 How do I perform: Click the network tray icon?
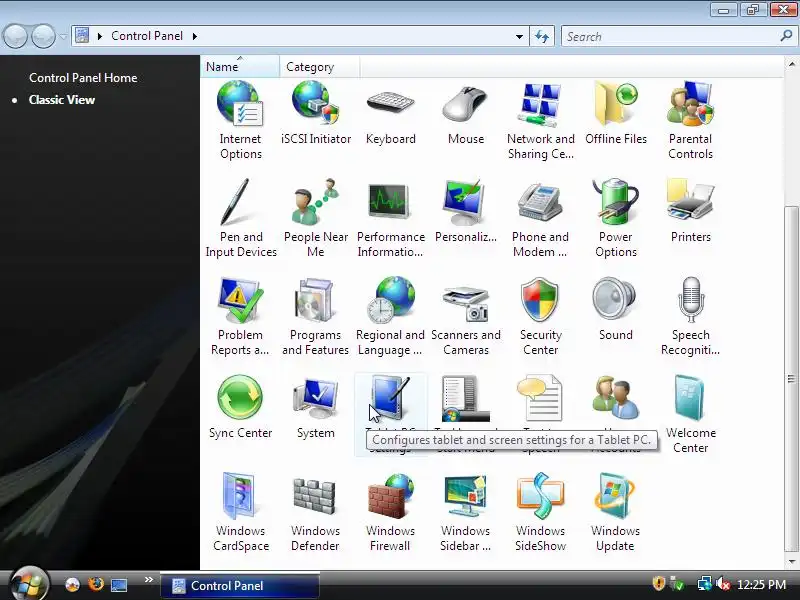pos(705,584)
